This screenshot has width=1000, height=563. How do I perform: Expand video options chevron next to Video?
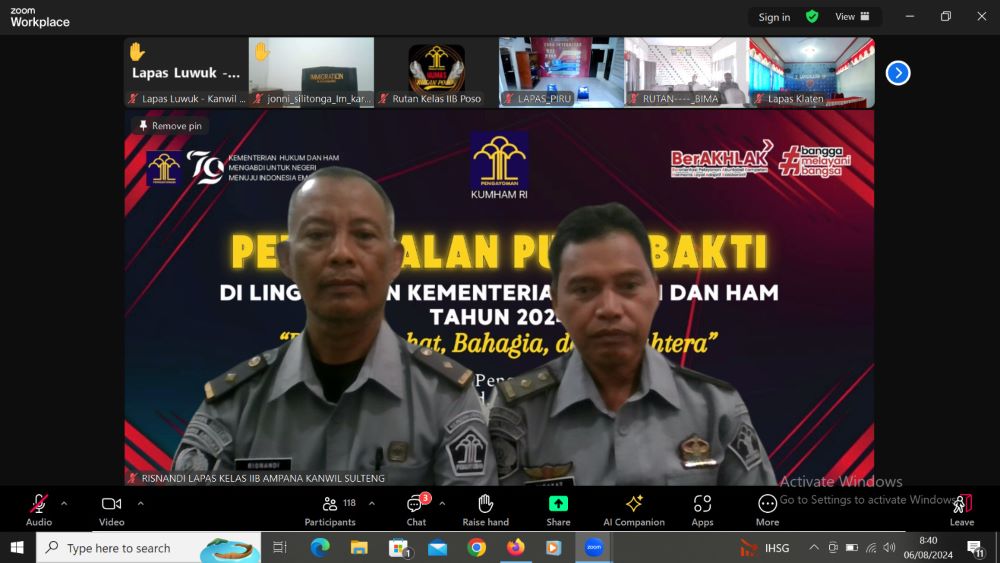(140, 503)
